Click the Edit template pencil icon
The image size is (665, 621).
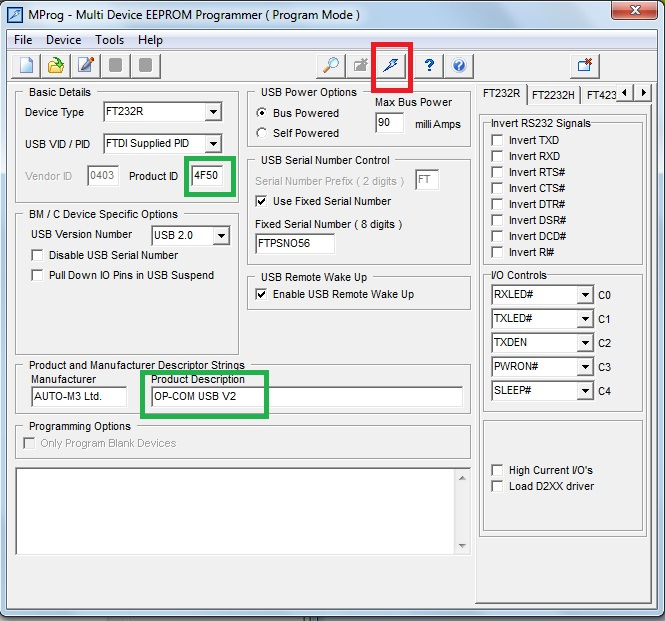click(86, 66)
